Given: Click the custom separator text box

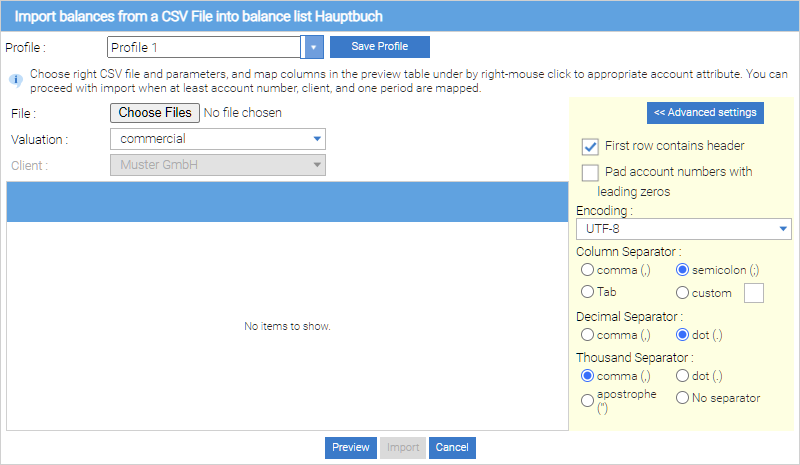Looking at the screenshot, I should tap(754, 293).
